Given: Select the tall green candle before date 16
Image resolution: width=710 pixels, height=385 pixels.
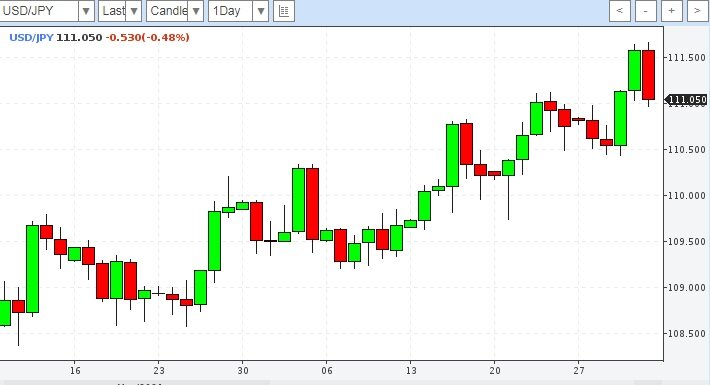Looking at the screenshot, I should [33, 269].
